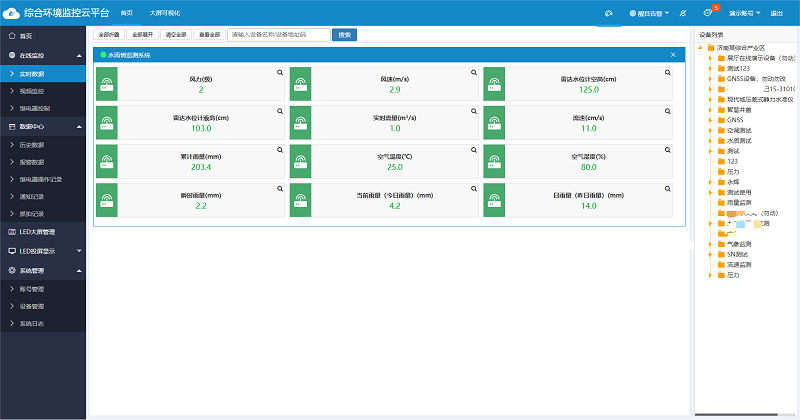Close the 水雨情监测系统 panel with X
Screen dimensions: 800x420
[673, 55]
